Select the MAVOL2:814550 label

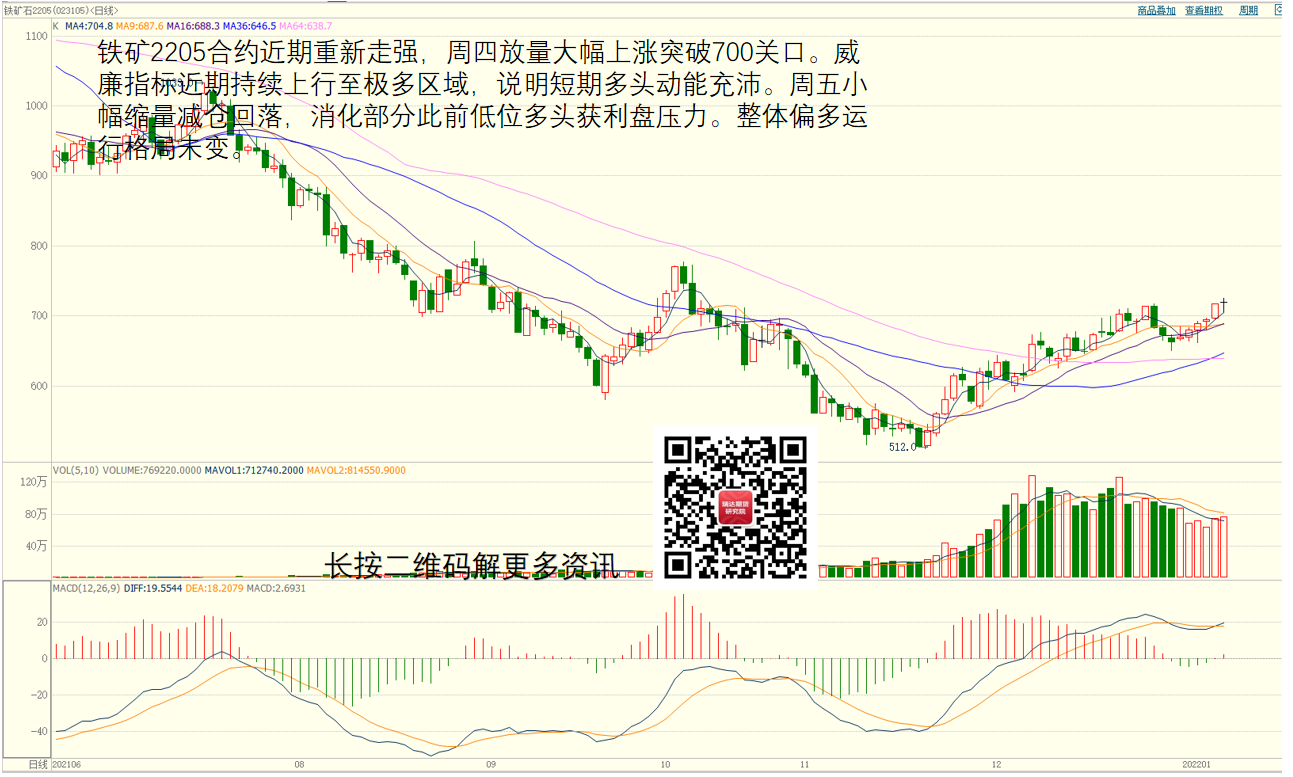pyautogui.click(x=356, y=470)
